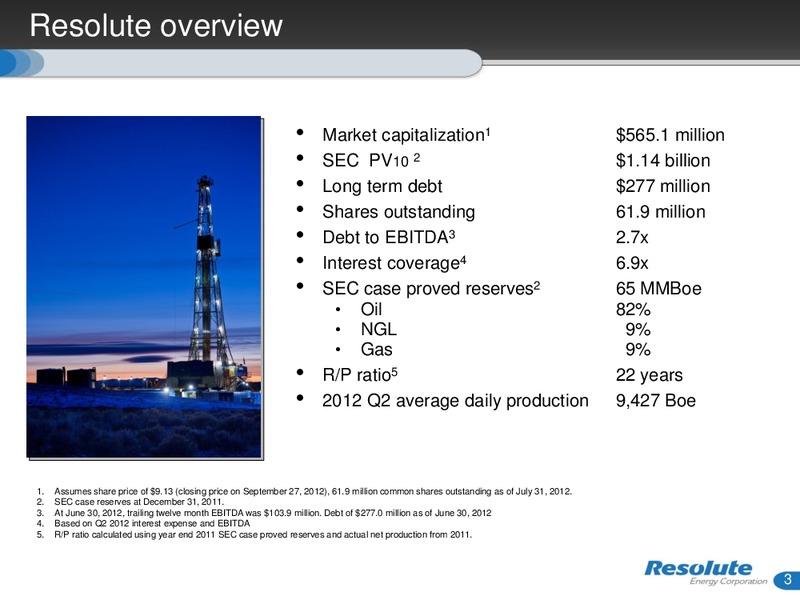Screen dimensions: 800x600
Task: Select the '9,427 Boe' value
Action: (656, 401)
